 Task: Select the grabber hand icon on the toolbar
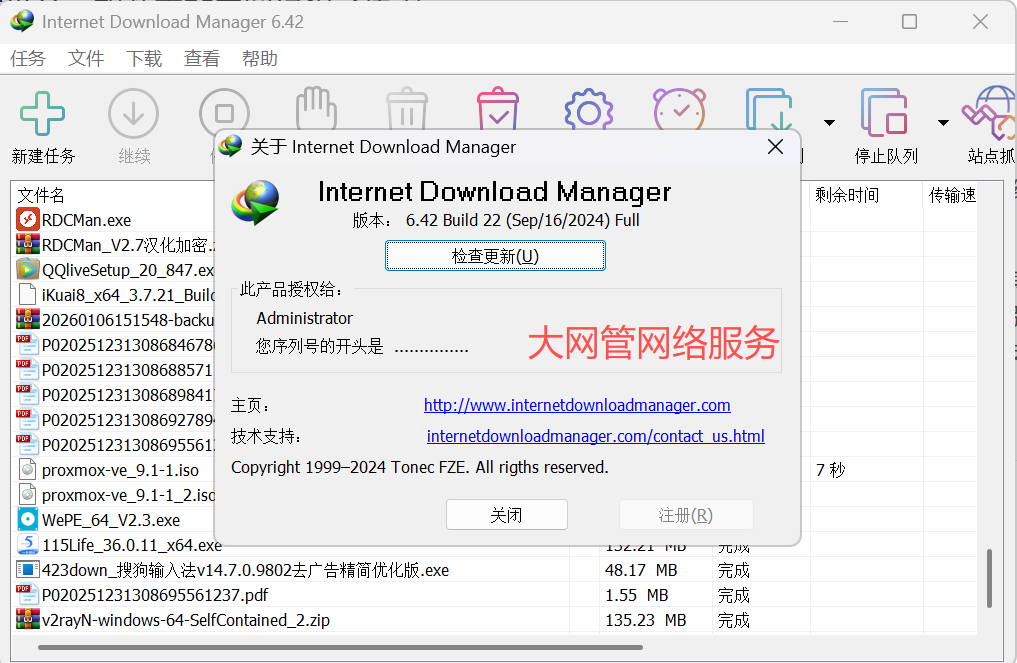click(x=315, y=110)
